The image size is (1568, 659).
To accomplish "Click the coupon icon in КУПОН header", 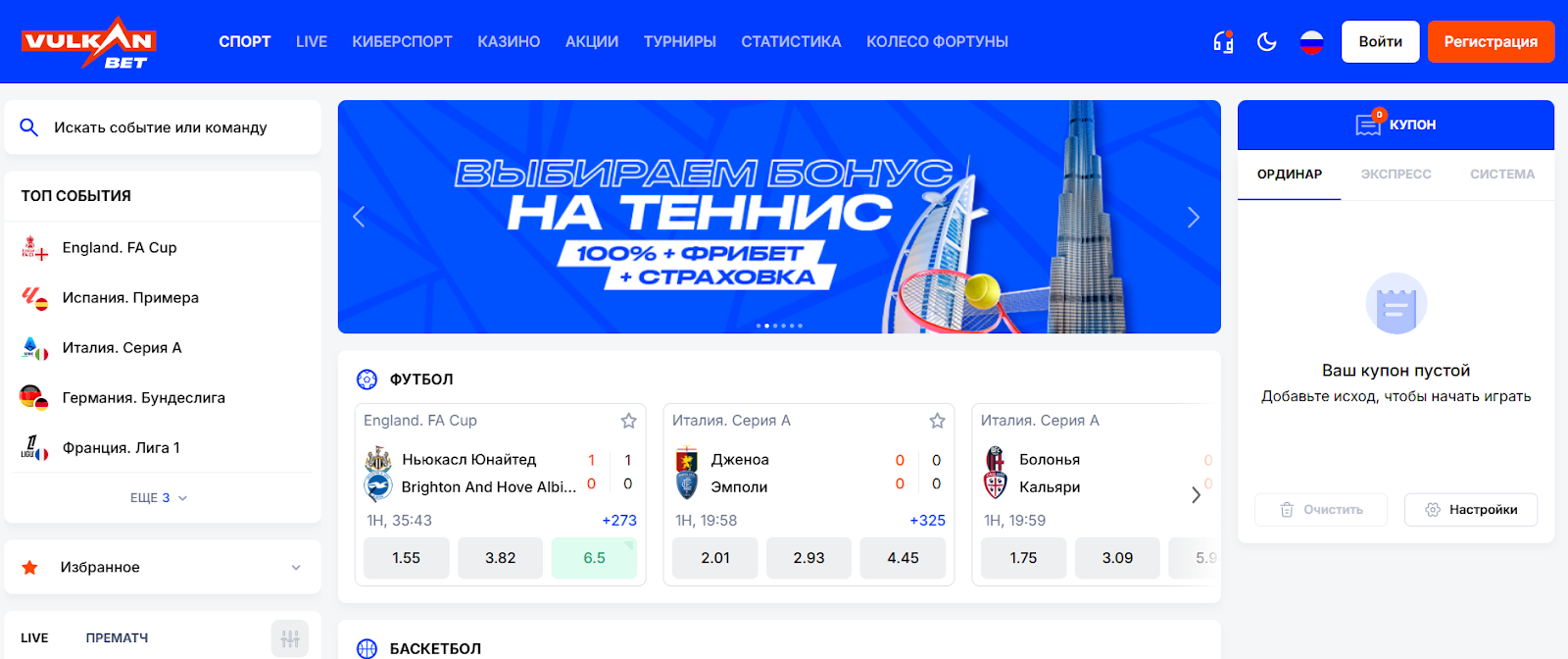I will coord(1368,124).
